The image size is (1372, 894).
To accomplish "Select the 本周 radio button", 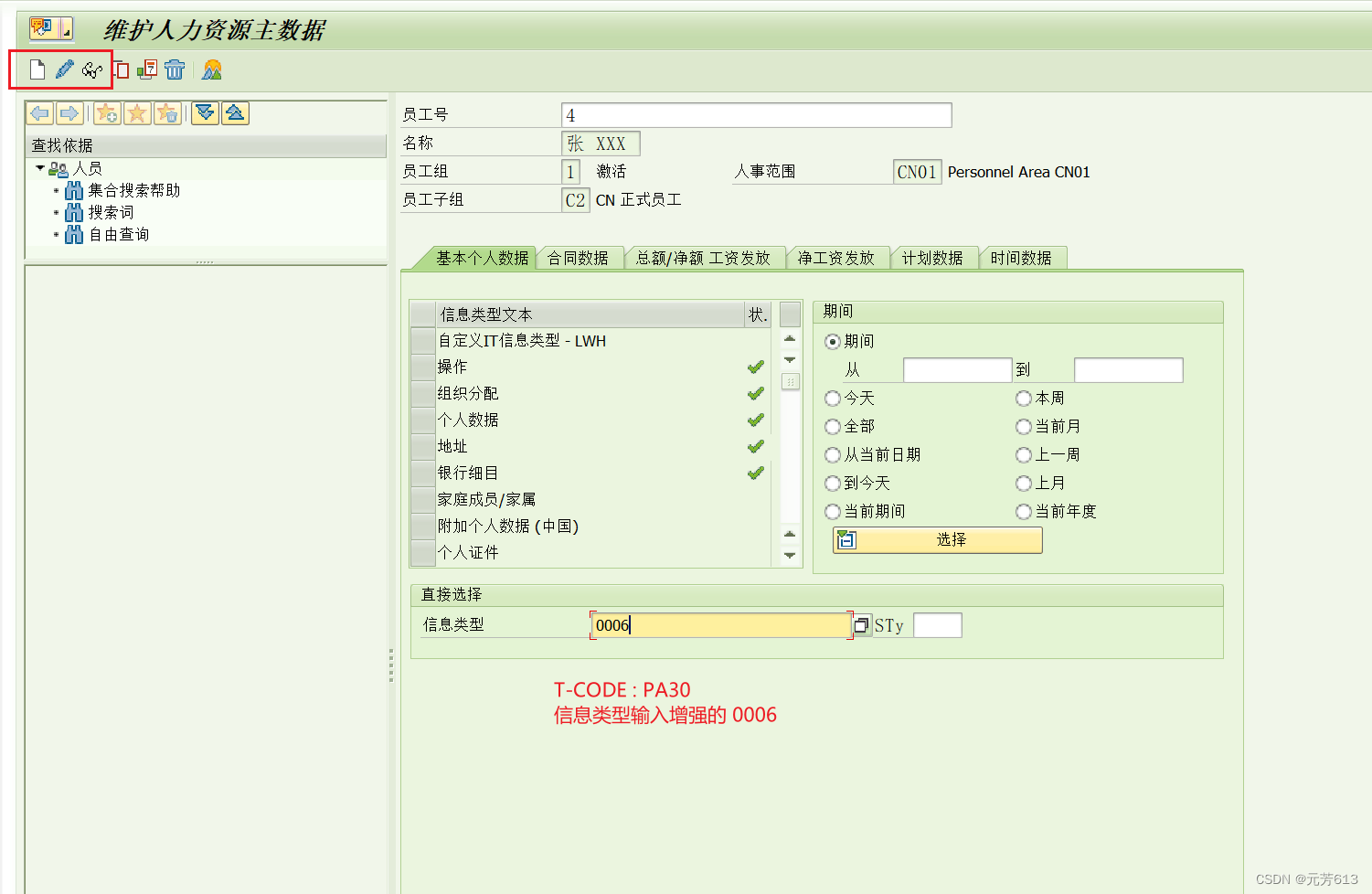I will click(x=1024, y=399).
